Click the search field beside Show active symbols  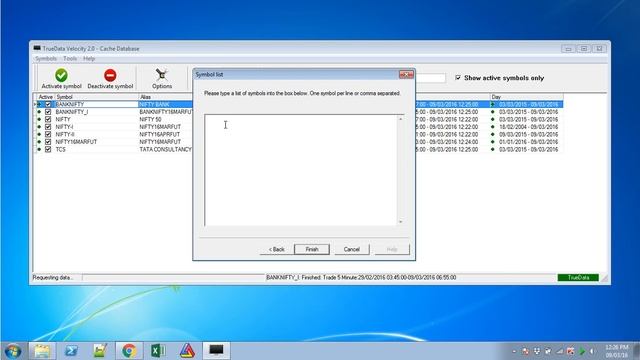430,78
